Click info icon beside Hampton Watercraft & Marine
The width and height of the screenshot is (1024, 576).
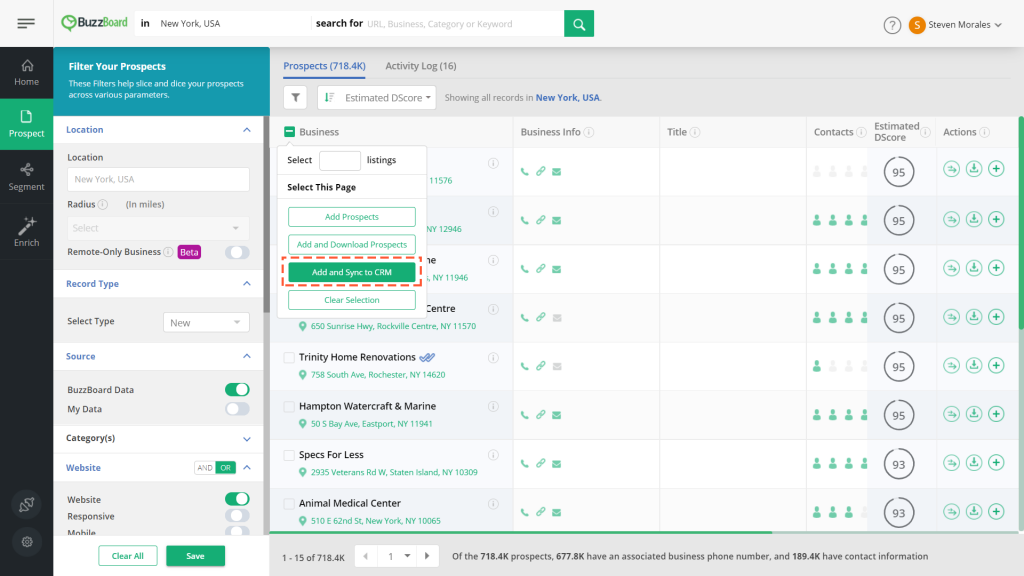tap(493, 406)
